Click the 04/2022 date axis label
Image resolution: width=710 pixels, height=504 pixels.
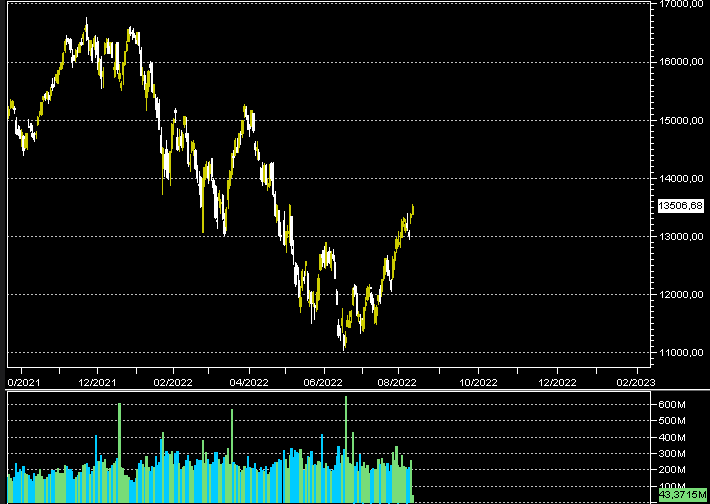(x=249, y=383)
